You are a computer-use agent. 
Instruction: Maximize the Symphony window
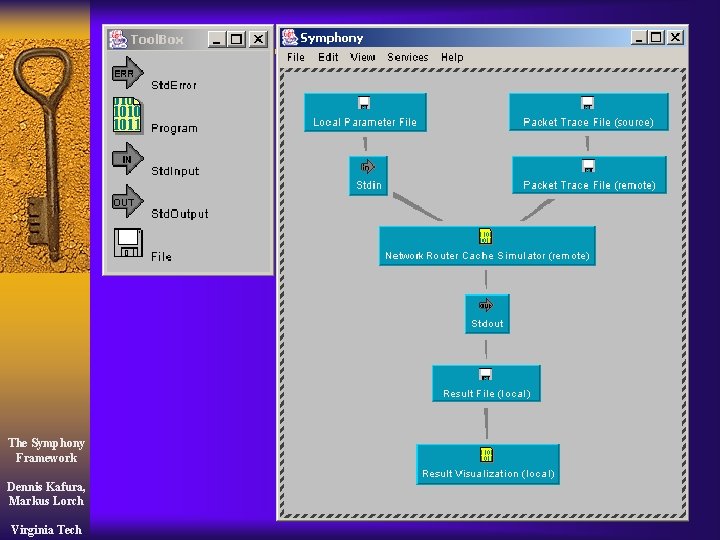click(656, 38)
